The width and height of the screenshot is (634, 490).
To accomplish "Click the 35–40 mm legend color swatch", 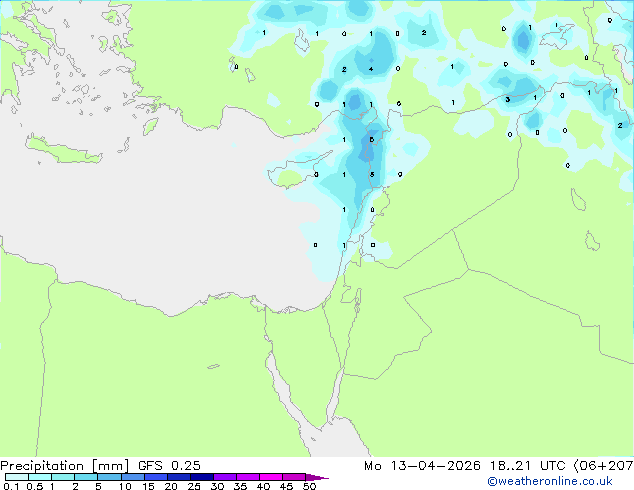I will (247, 477).
